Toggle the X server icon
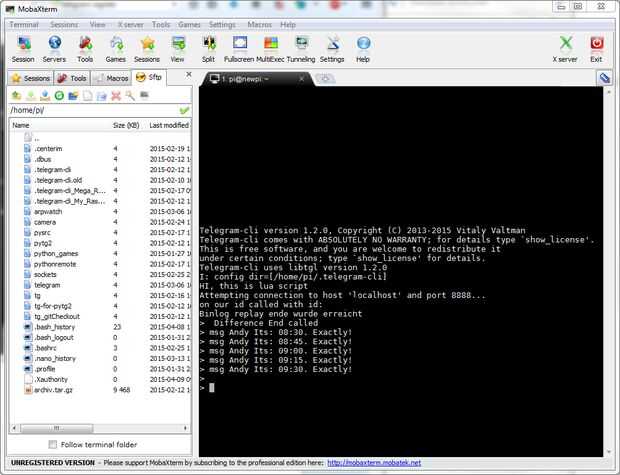The width and height of the screenshot is (620, 475). tap(565, 49)
